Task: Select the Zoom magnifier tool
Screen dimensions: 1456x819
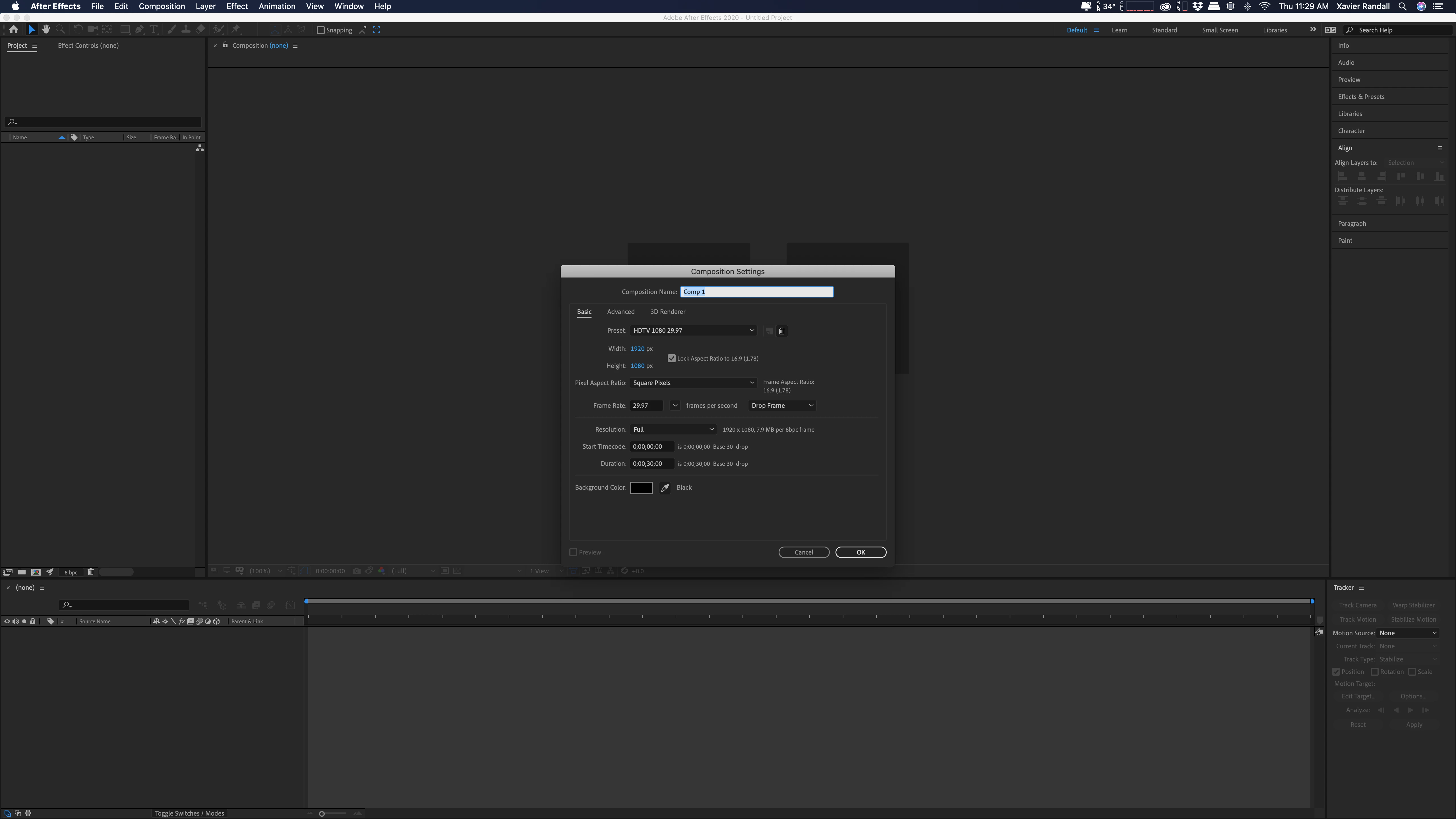Action: 60,29
